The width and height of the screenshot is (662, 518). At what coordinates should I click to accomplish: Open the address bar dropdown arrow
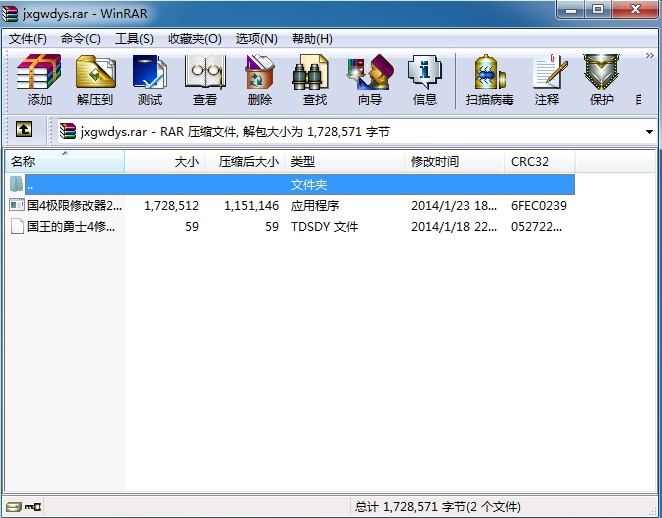pos(649,132)
